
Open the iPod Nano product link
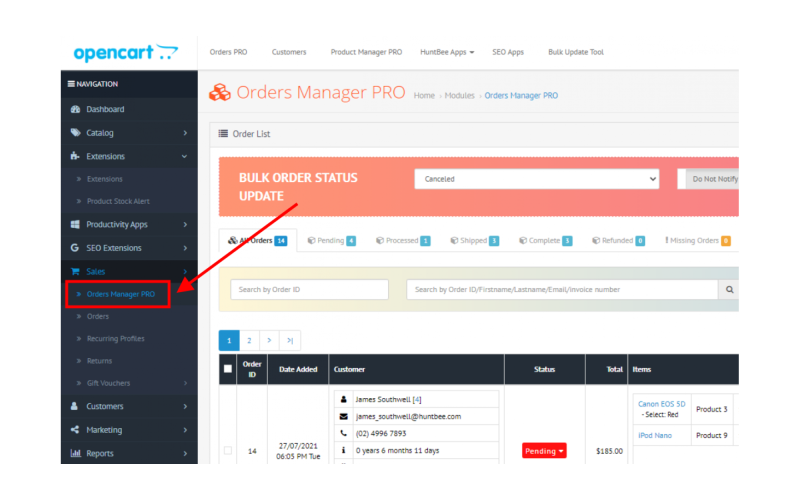(655, 435)
